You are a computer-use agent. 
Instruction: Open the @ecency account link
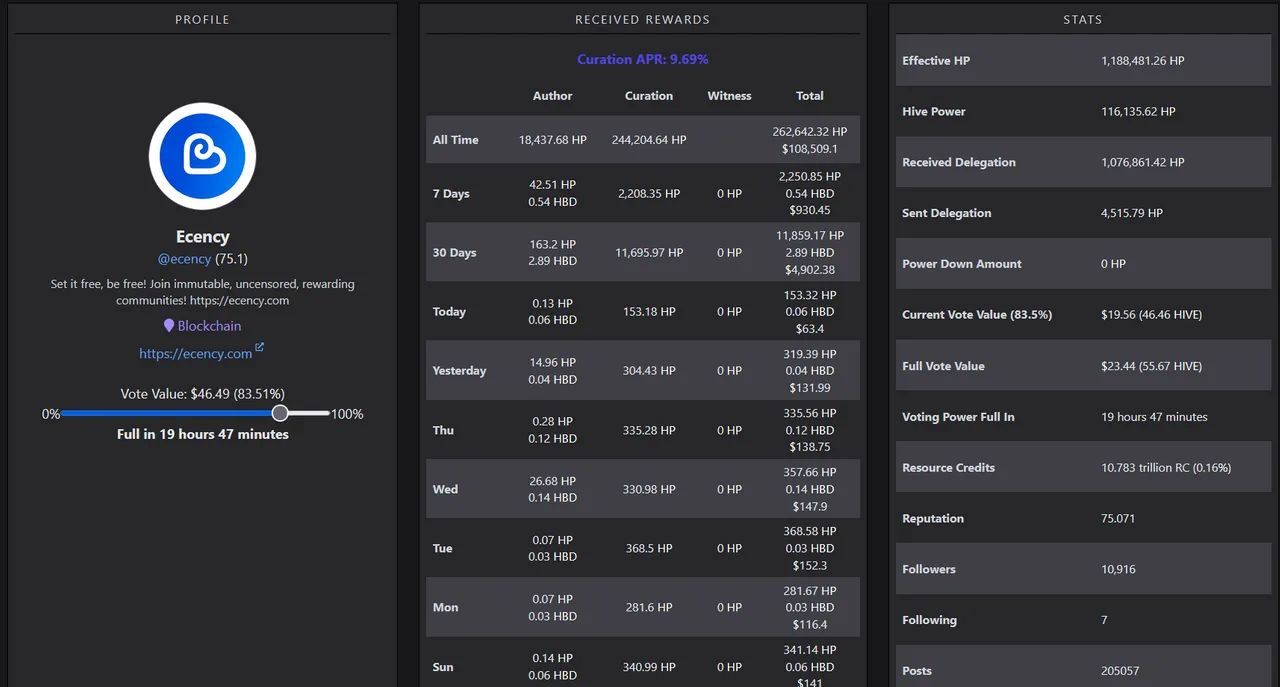click(x=184, y=258)
